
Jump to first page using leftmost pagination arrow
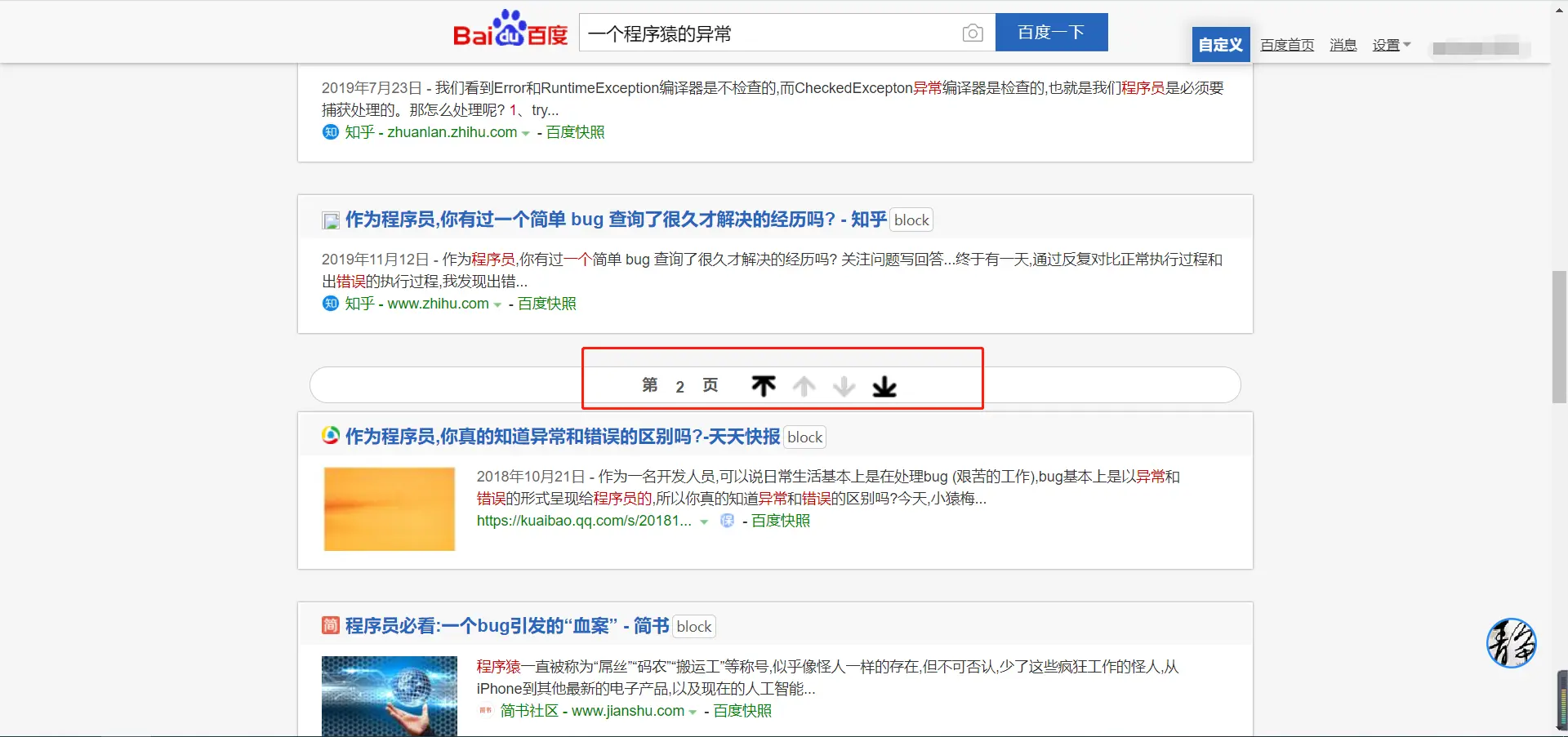763,386
